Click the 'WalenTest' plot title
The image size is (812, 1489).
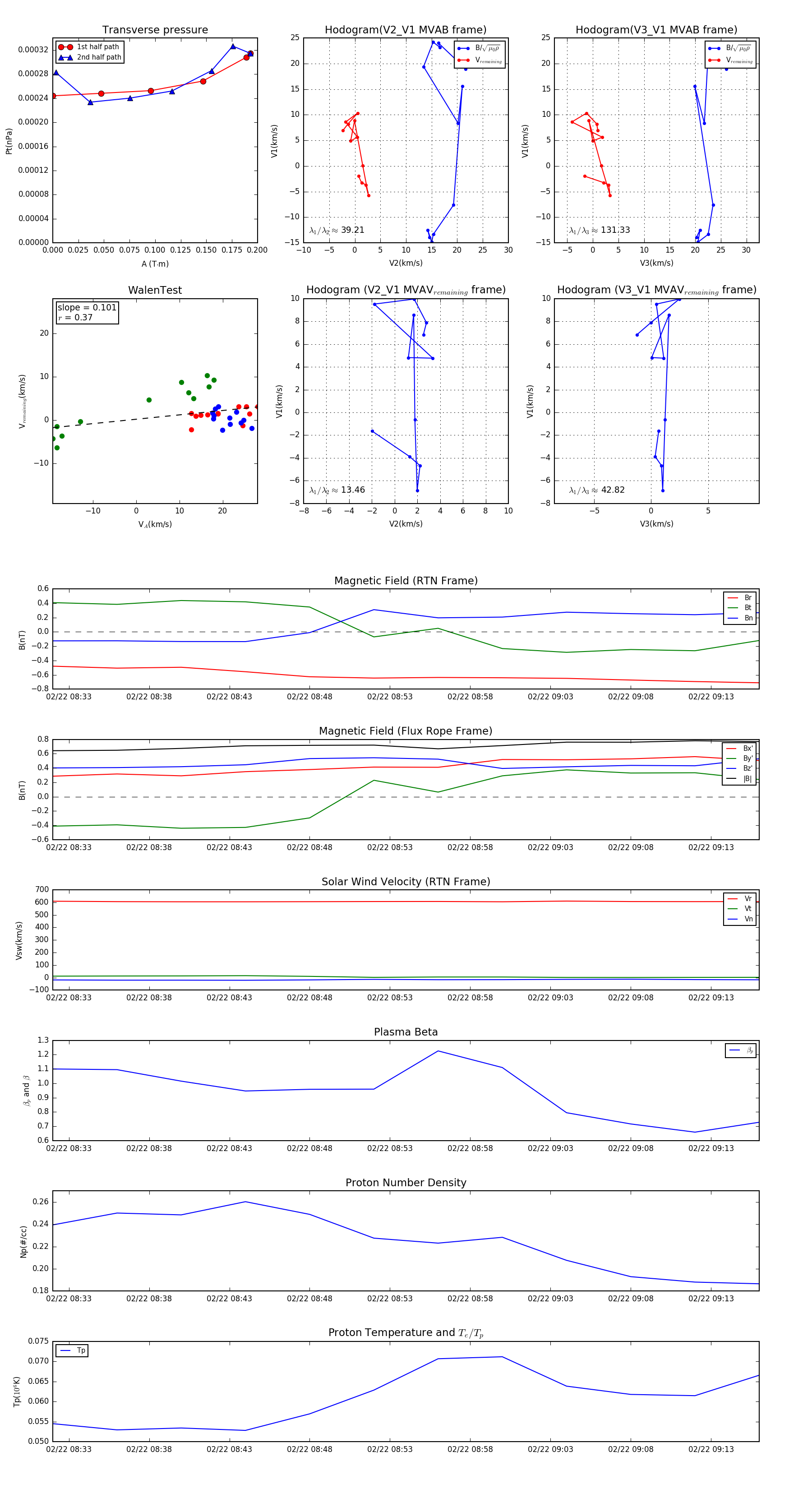(155, 290)
